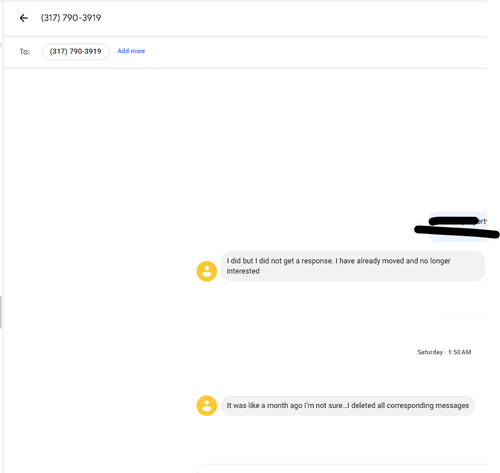This screenshot has width=500, height=473.
Task: Go back using the arrow icon
Action: [x=24, y=18]
